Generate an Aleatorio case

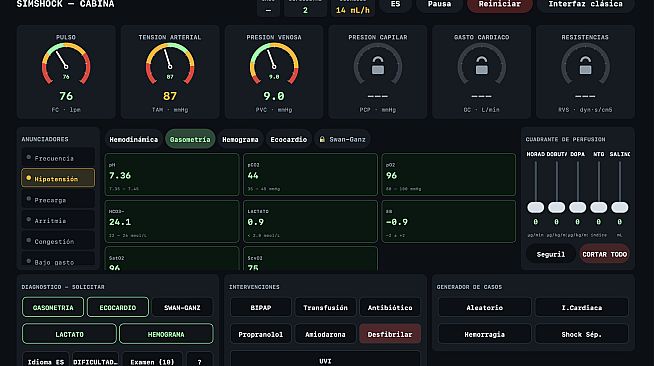485,307
